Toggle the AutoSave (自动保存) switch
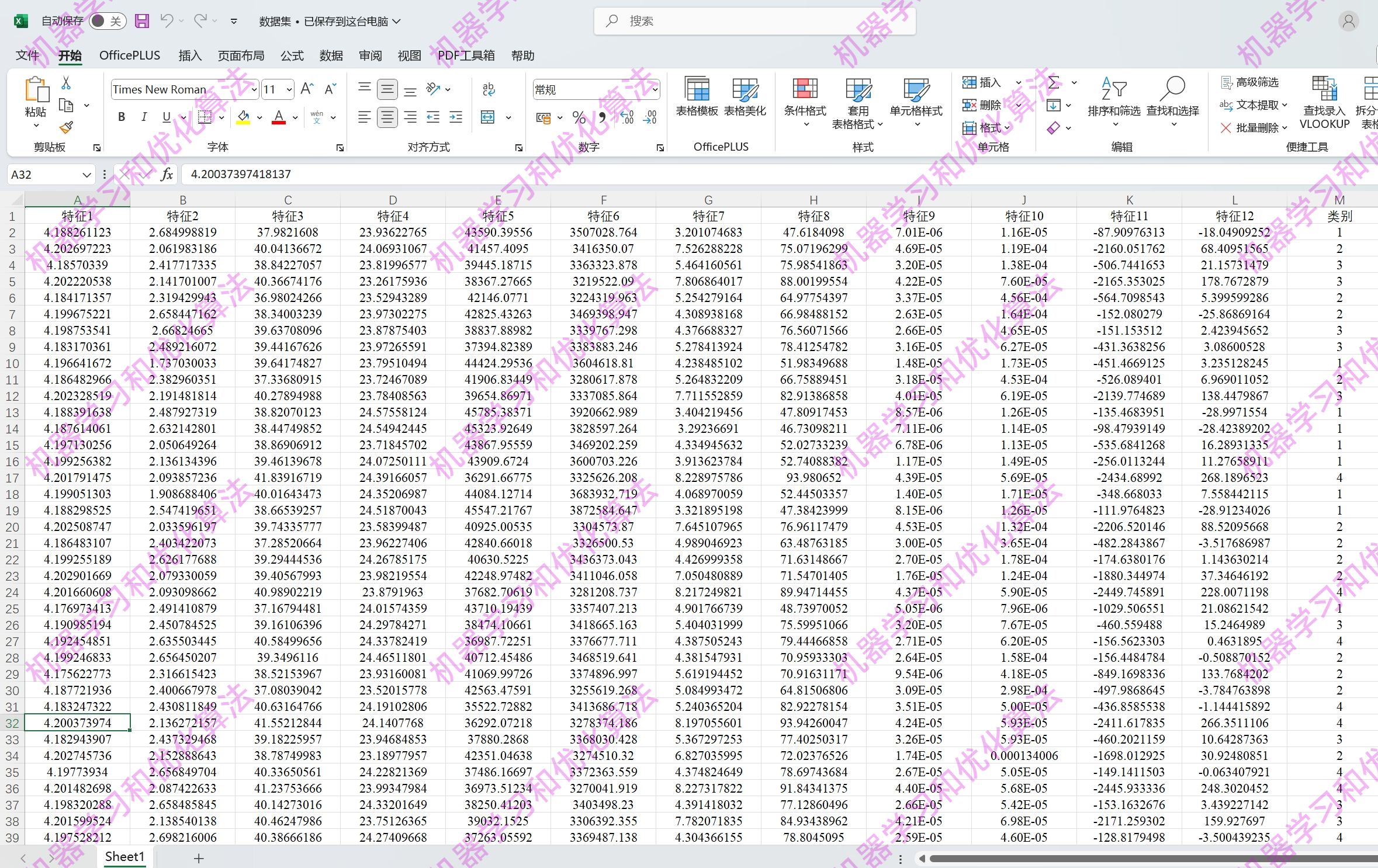This screenshot has height=868, width=1378. [x=108, y=22]
